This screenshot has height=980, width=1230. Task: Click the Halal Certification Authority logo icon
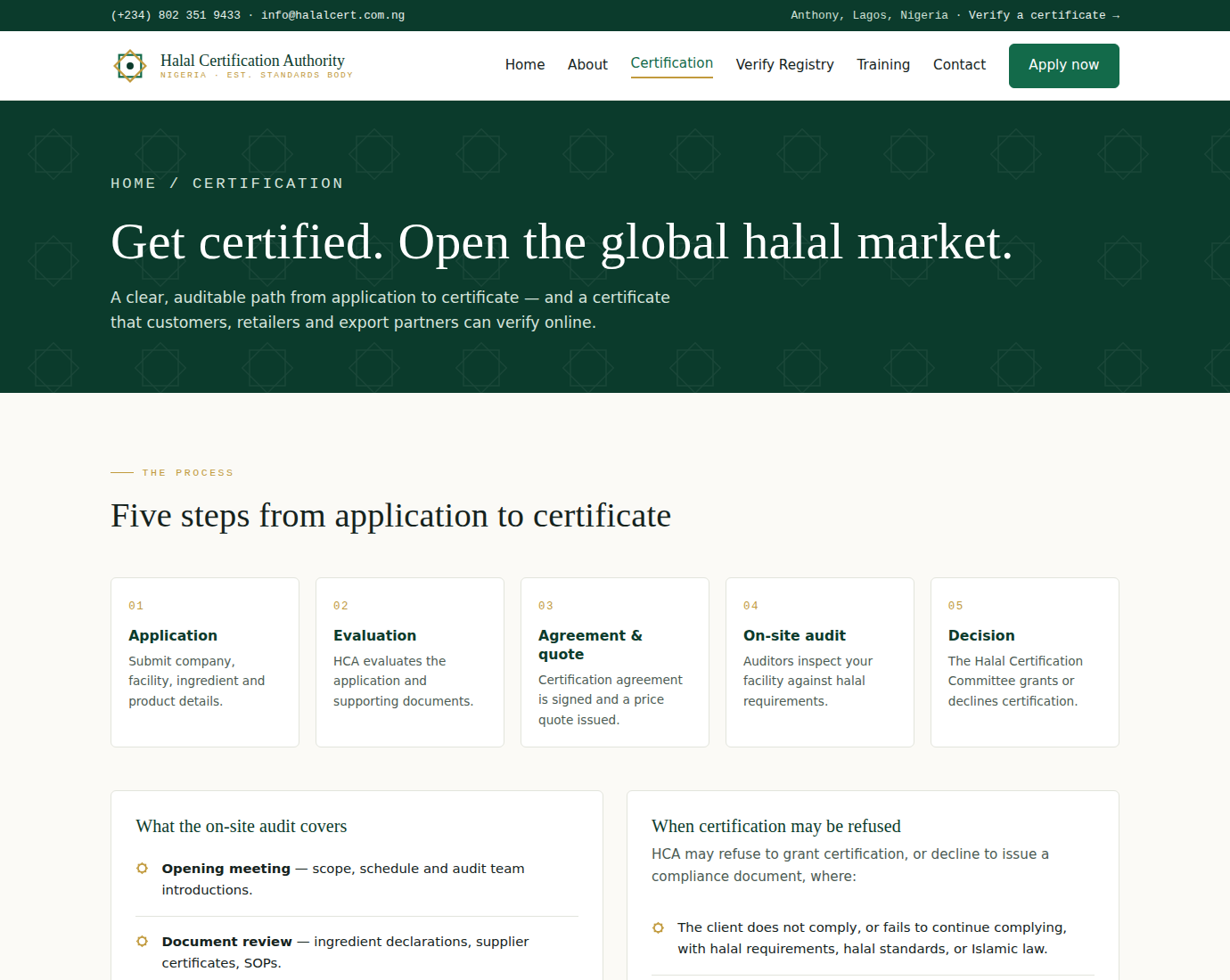(130, 66)
